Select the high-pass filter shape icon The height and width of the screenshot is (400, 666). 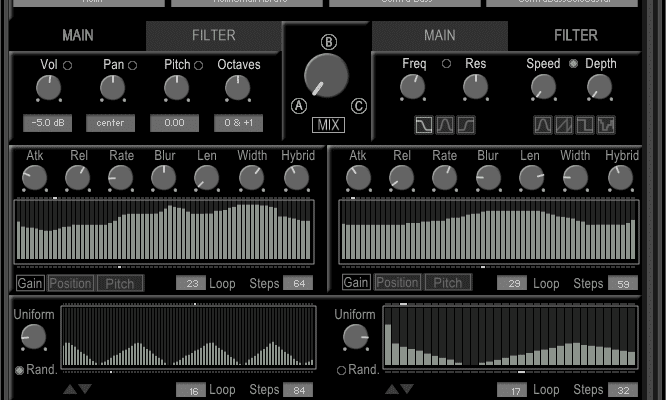[466, 125]
